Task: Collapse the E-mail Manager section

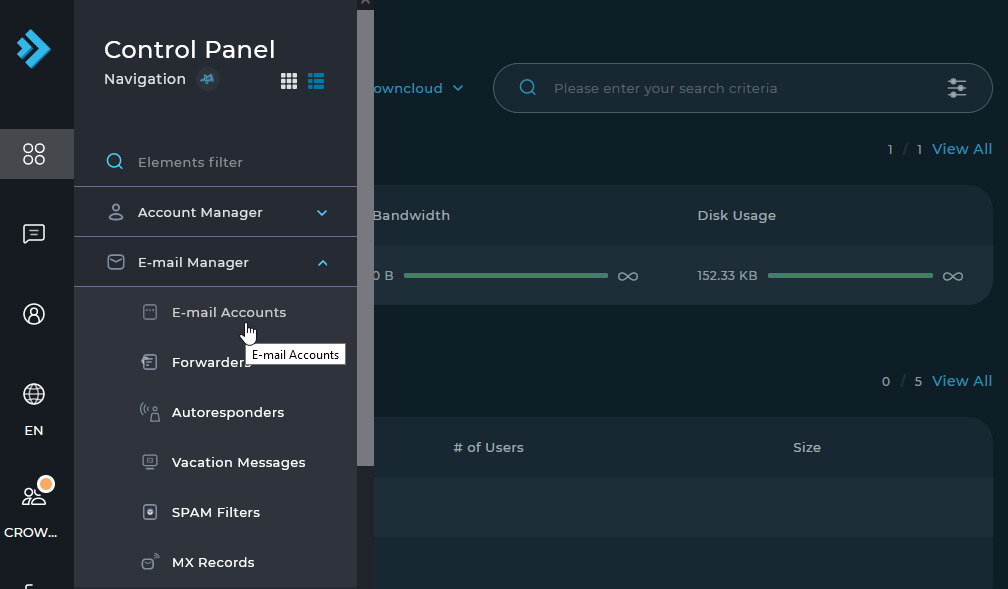Action: pos(321,263)
